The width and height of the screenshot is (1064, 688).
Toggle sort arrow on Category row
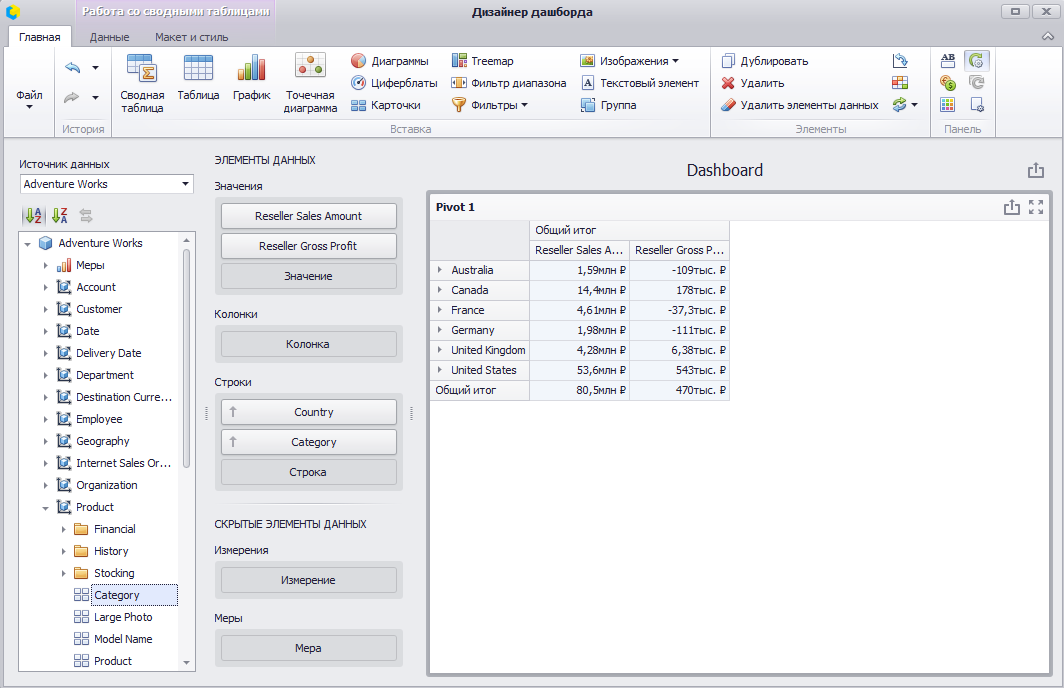(x=233, y=442)
